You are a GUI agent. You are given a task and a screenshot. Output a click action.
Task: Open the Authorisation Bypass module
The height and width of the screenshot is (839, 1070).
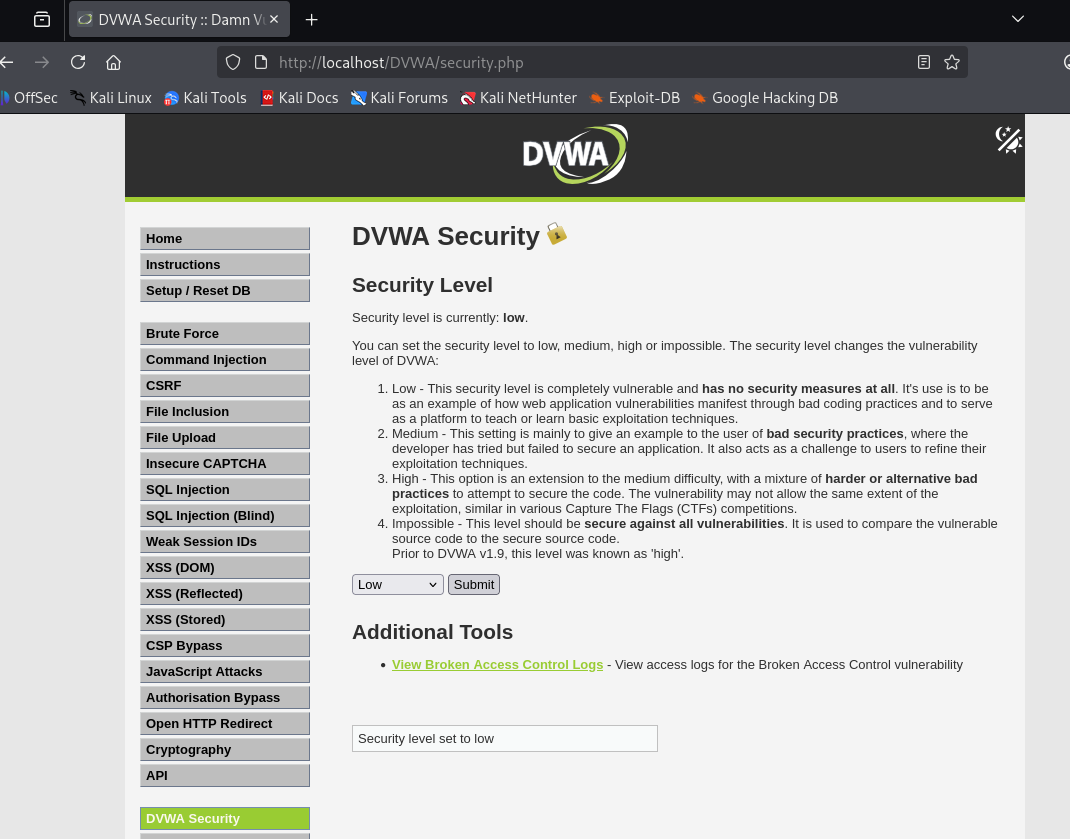[225, 696]
